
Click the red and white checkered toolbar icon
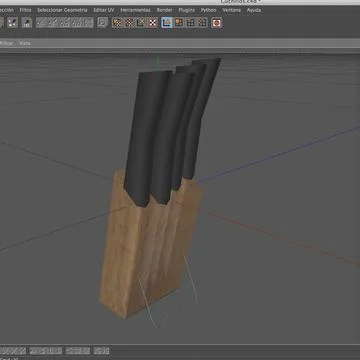153,23
